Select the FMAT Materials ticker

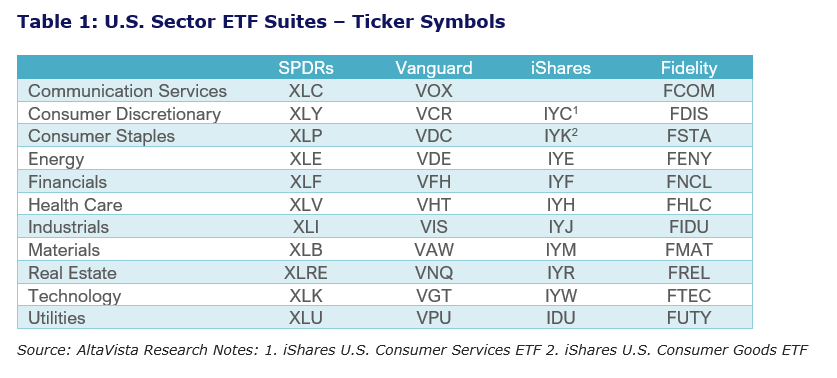[x=689, y=250]
